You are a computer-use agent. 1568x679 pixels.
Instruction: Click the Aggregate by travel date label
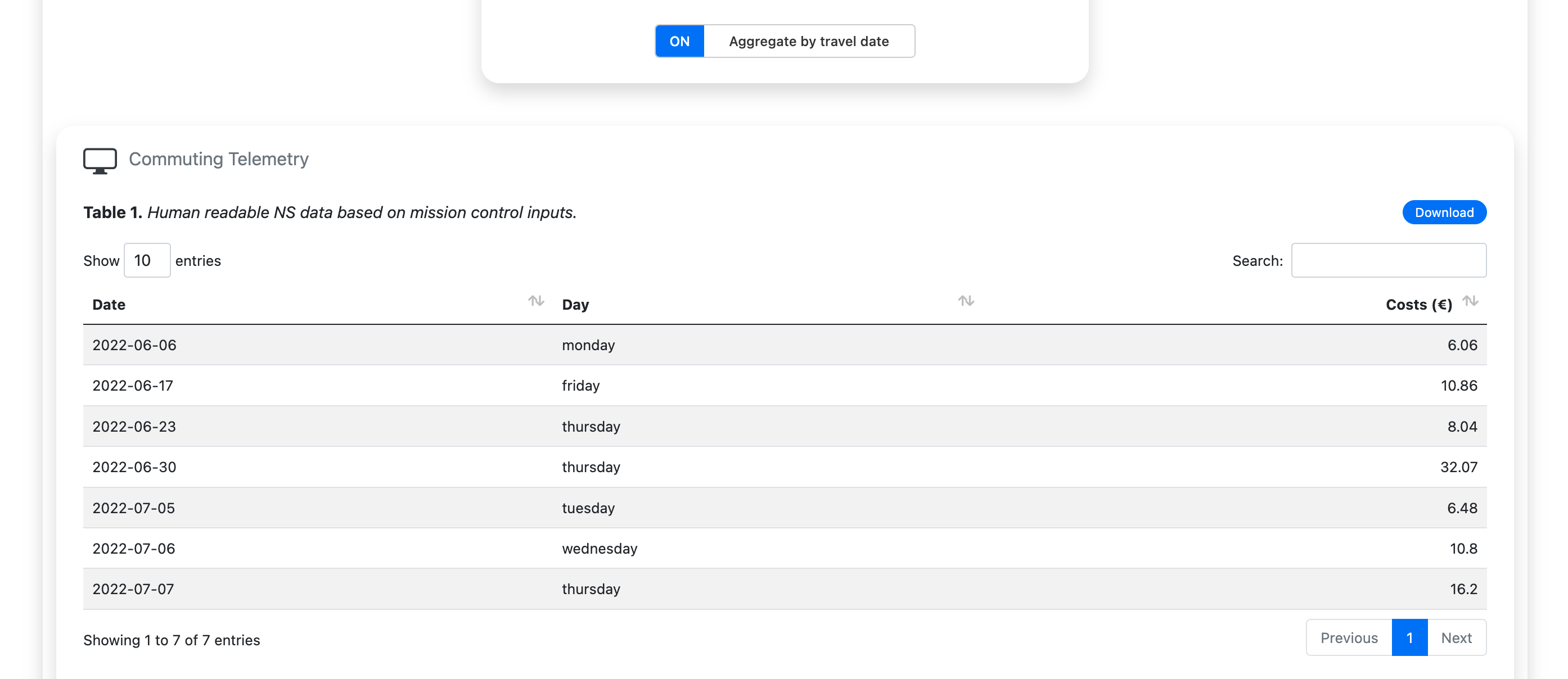click(x=808, y=42)
